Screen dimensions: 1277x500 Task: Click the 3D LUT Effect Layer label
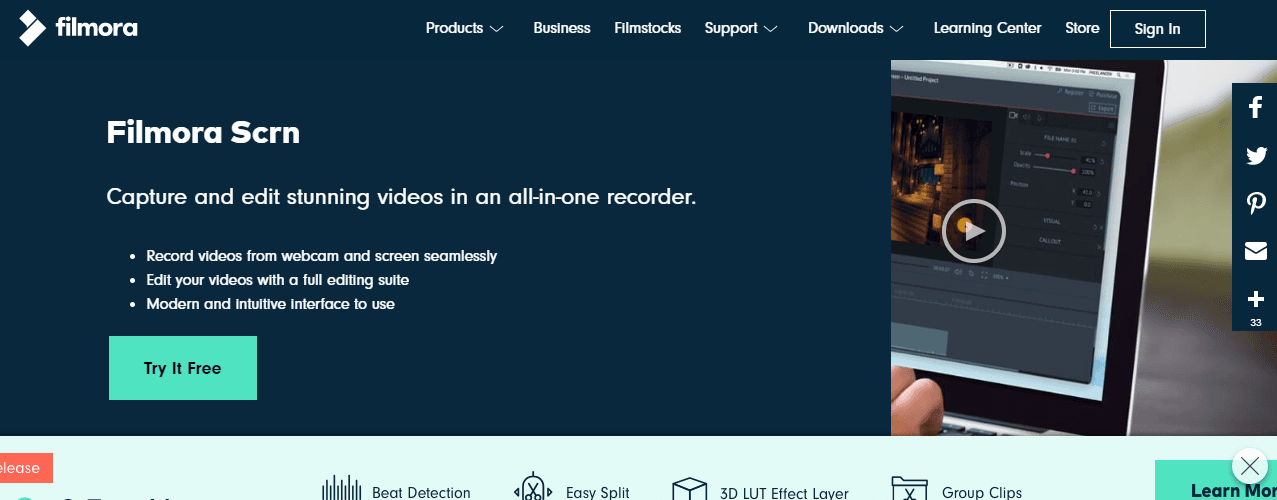click(784, 492)
